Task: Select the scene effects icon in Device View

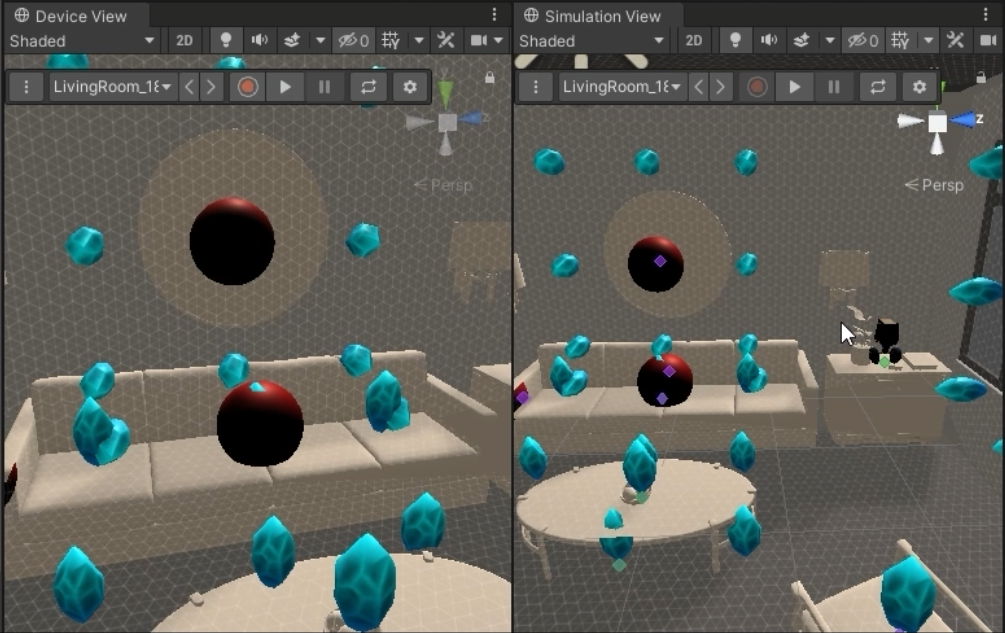Action: tap(292, 41)
